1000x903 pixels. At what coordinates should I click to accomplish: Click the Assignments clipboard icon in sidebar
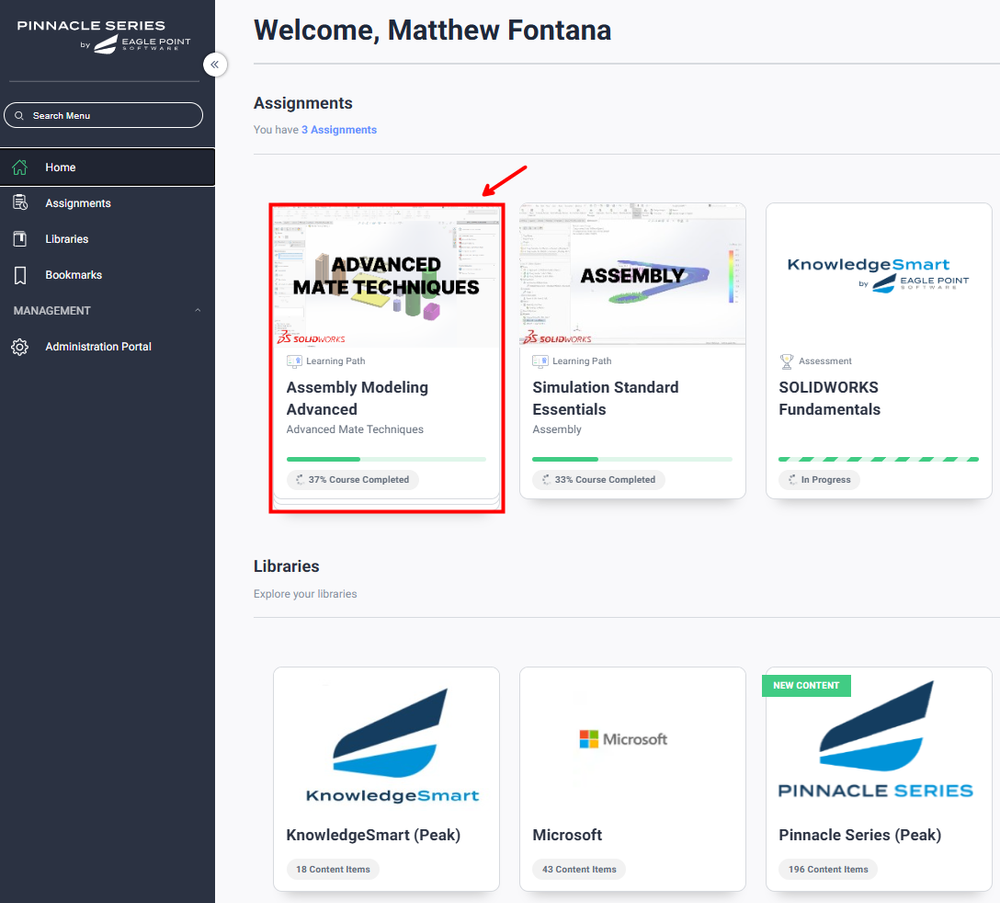[x=20, y=203]
